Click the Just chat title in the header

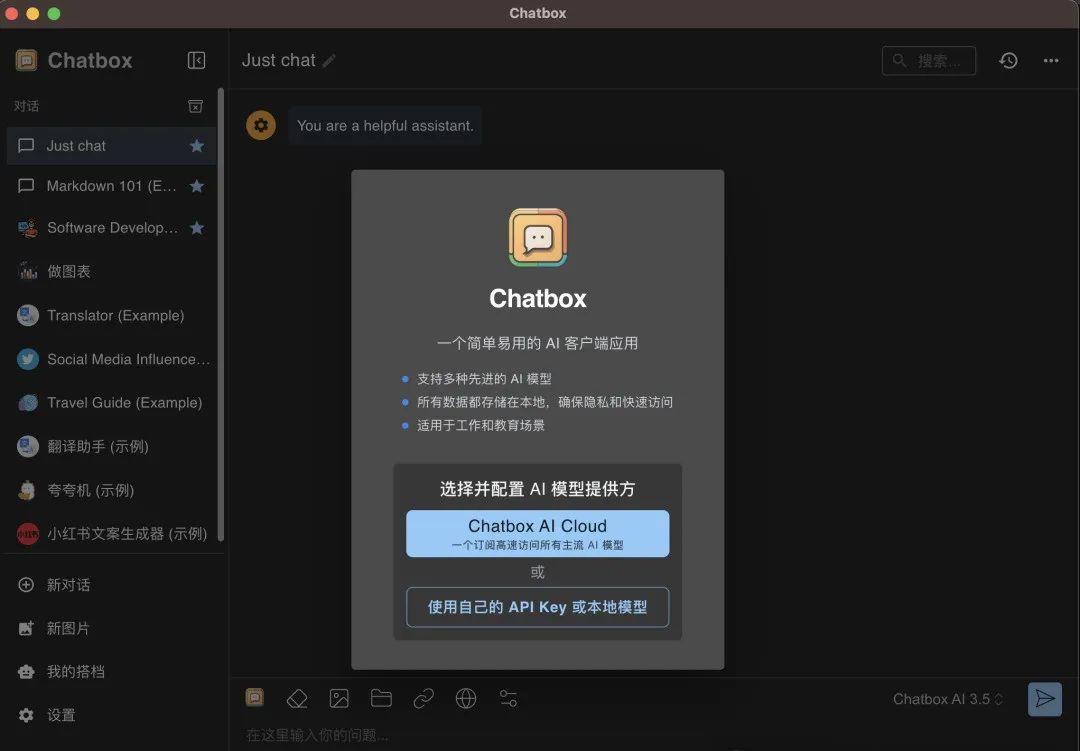[x=278, y=61]
